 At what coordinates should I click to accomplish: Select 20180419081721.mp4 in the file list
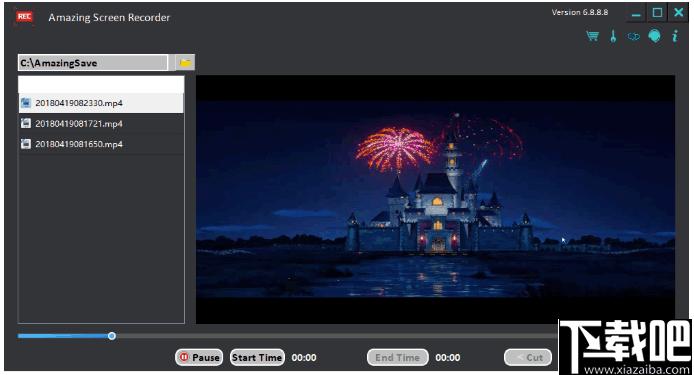[x=101, y=123]
